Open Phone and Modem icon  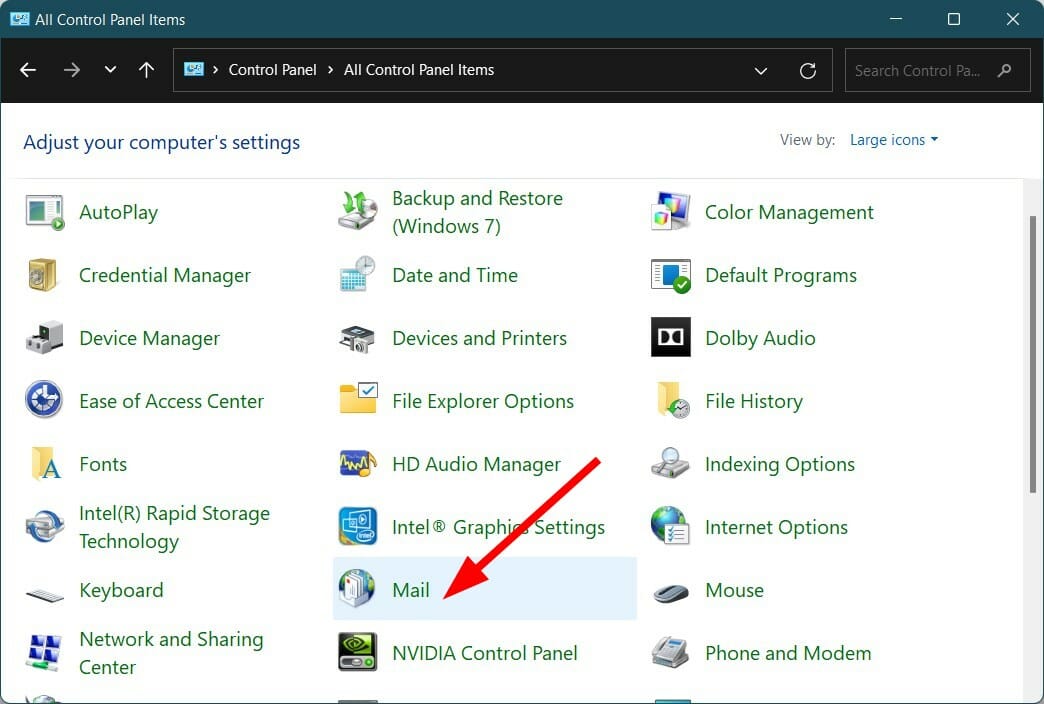[670, 652]
